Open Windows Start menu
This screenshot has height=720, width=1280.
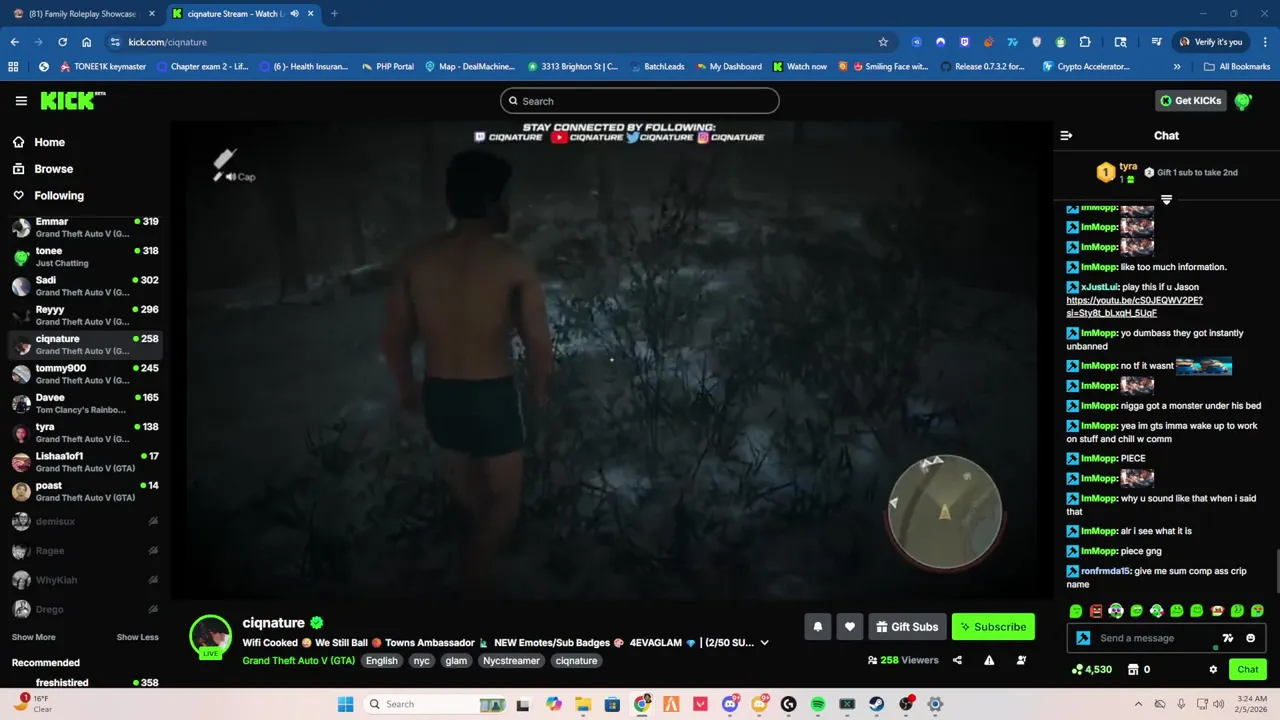tap(346, 704)
